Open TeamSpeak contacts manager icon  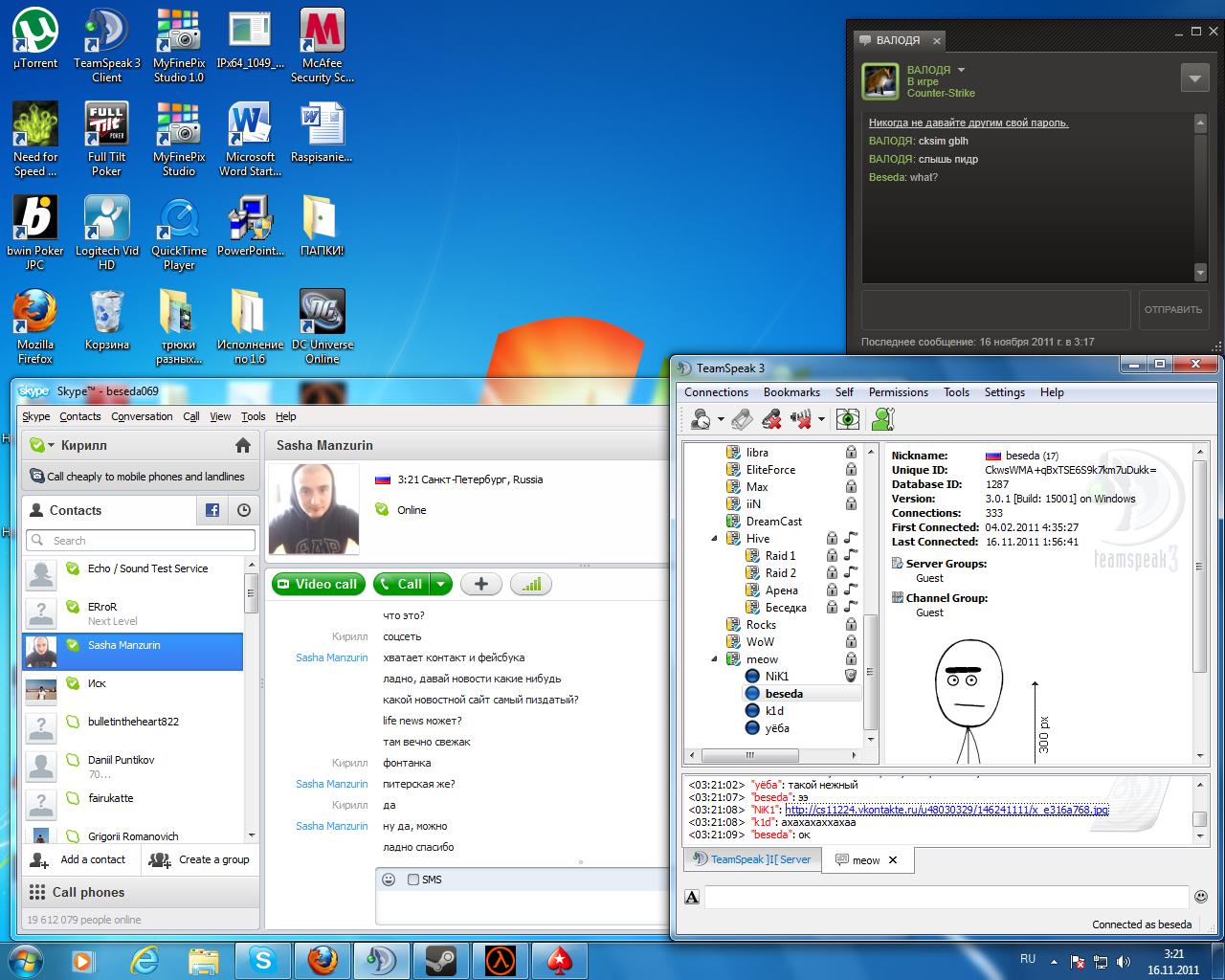click(x=883, y=419)
